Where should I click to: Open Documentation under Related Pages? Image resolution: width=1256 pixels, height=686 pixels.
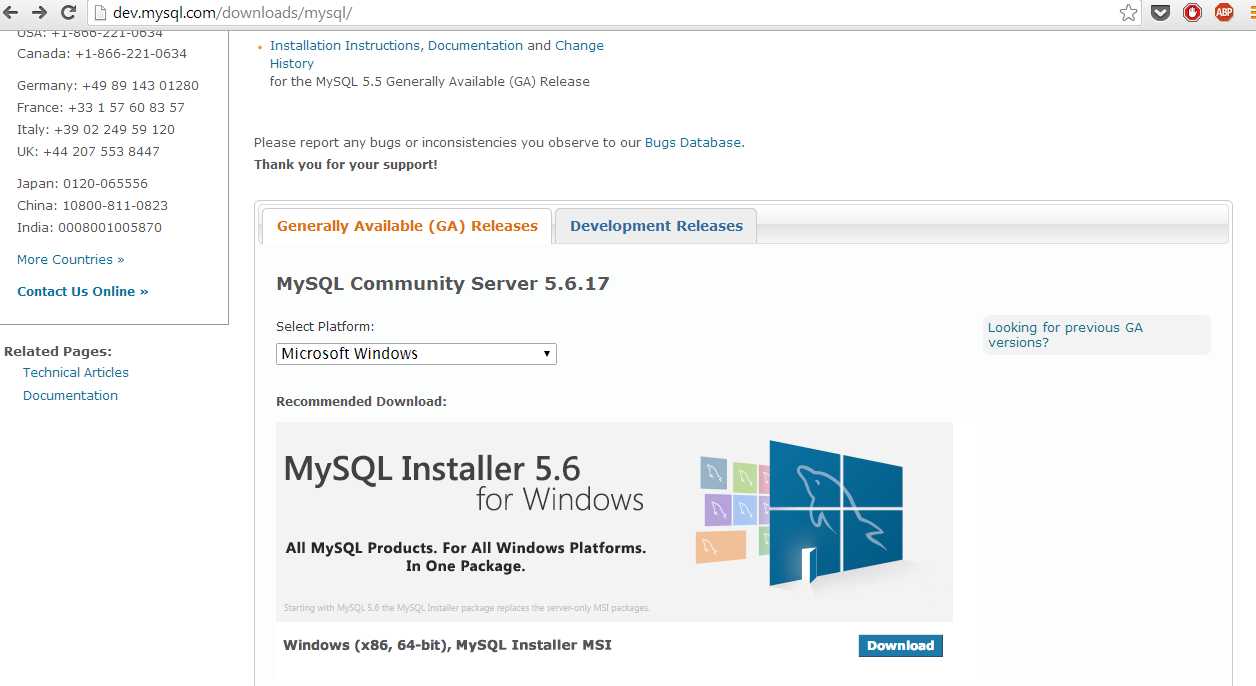click(x=70, y=396)
